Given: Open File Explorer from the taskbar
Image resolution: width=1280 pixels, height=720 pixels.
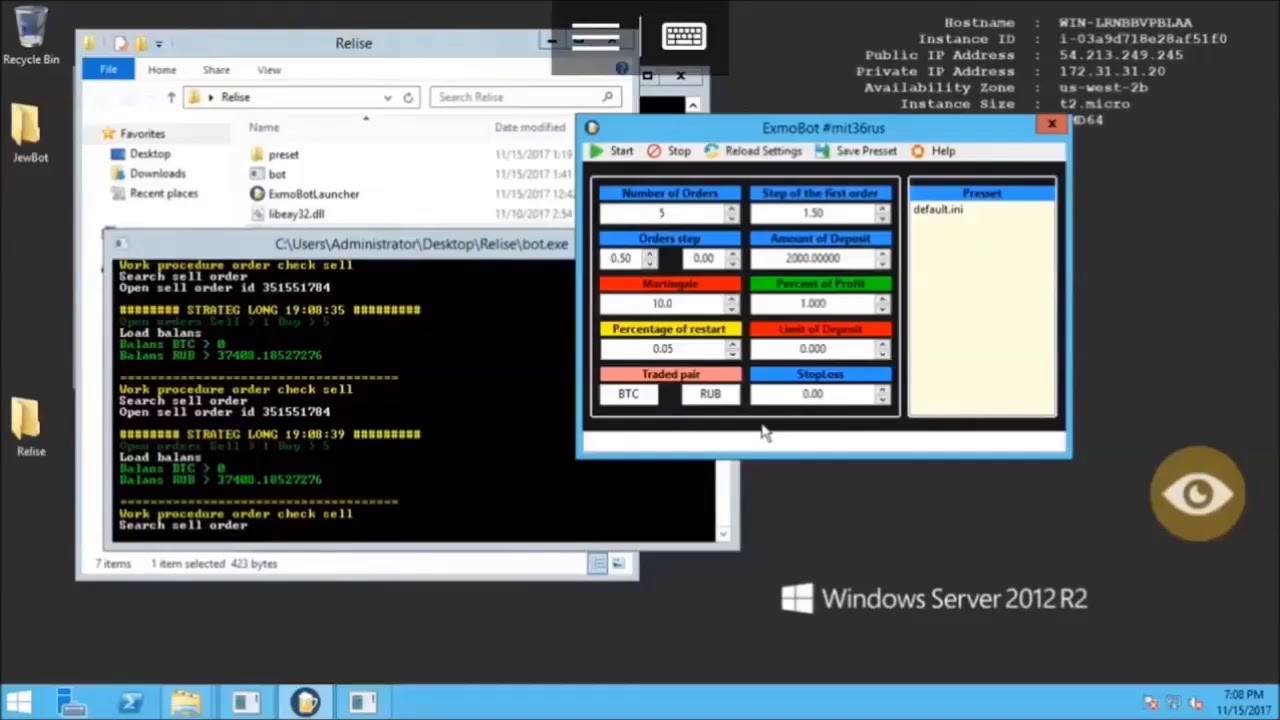Looking at the screenshot, I should click(187, 702).
